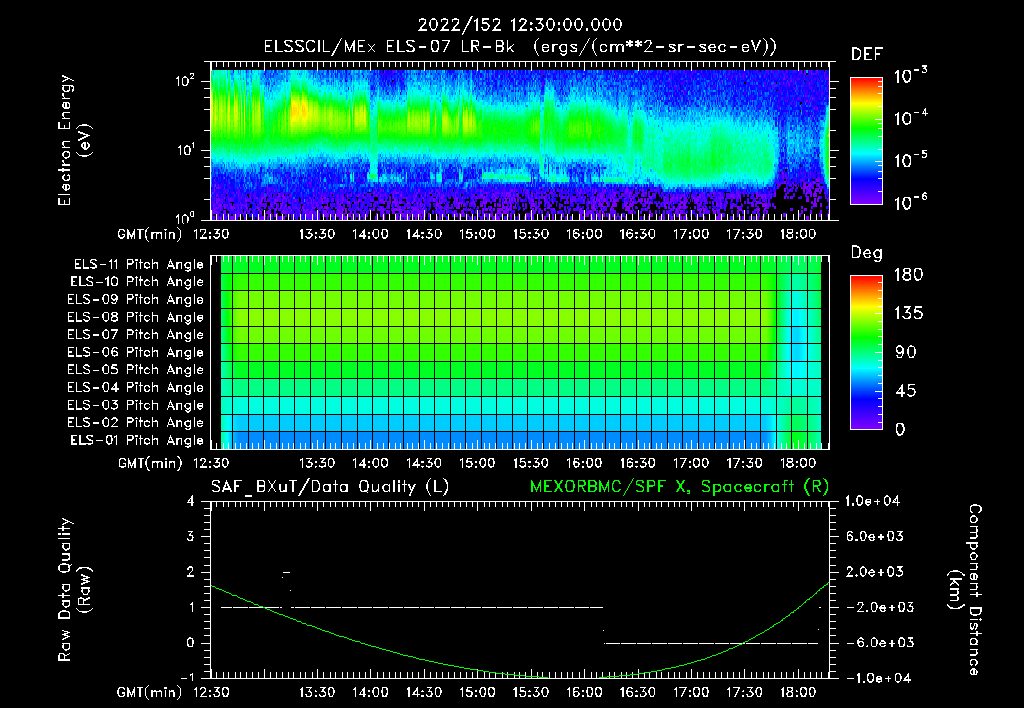The image size is (1024, 708).
Task: Click the DEF rainbow color bar
Action: coord(866,141)
